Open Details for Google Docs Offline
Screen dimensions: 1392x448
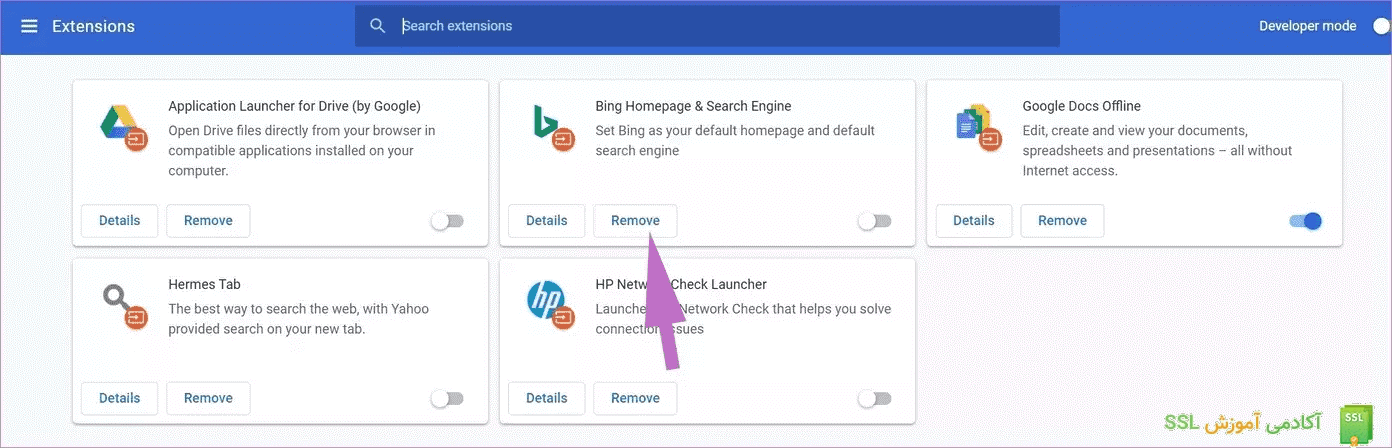point(974,221)
